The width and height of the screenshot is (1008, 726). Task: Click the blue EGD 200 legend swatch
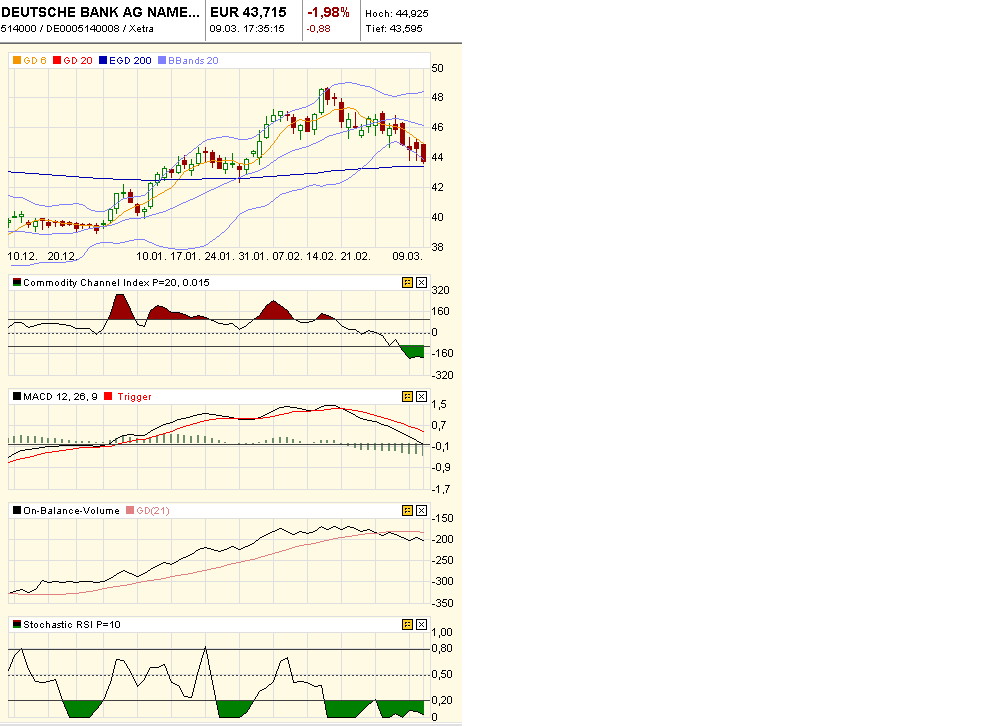point(102,60)
